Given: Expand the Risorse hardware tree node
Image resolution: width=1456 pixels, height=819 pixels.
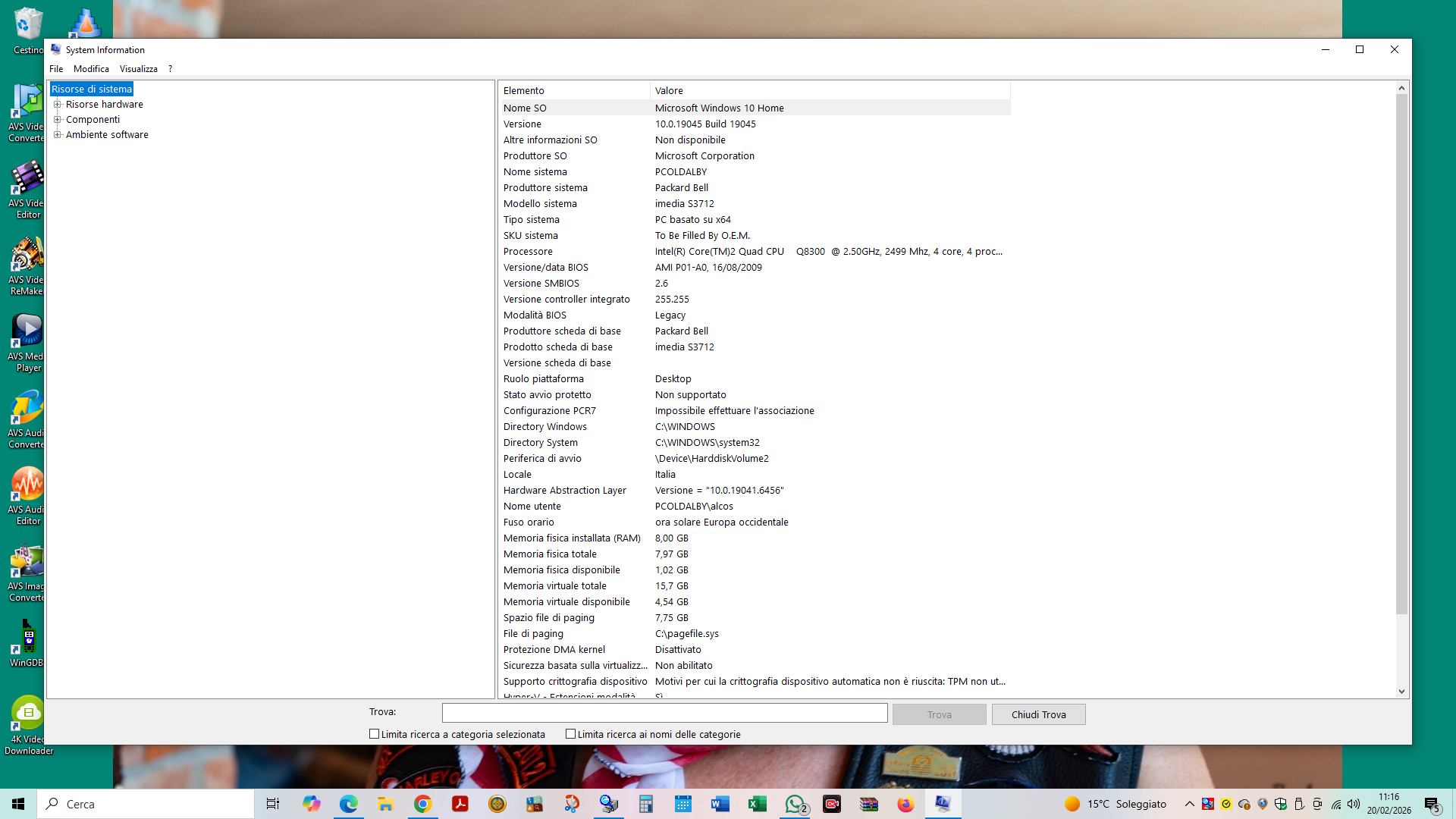Looking at the screenshot, I should coord(57,105).
